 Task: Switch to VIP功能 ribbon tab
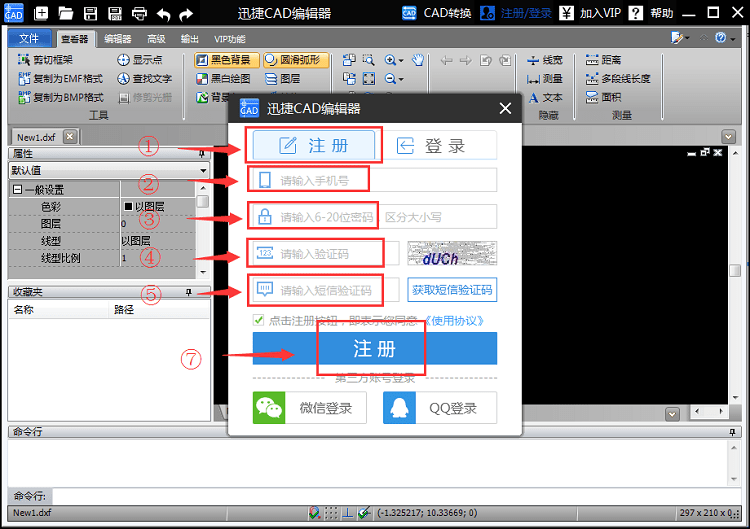(230, 39)
